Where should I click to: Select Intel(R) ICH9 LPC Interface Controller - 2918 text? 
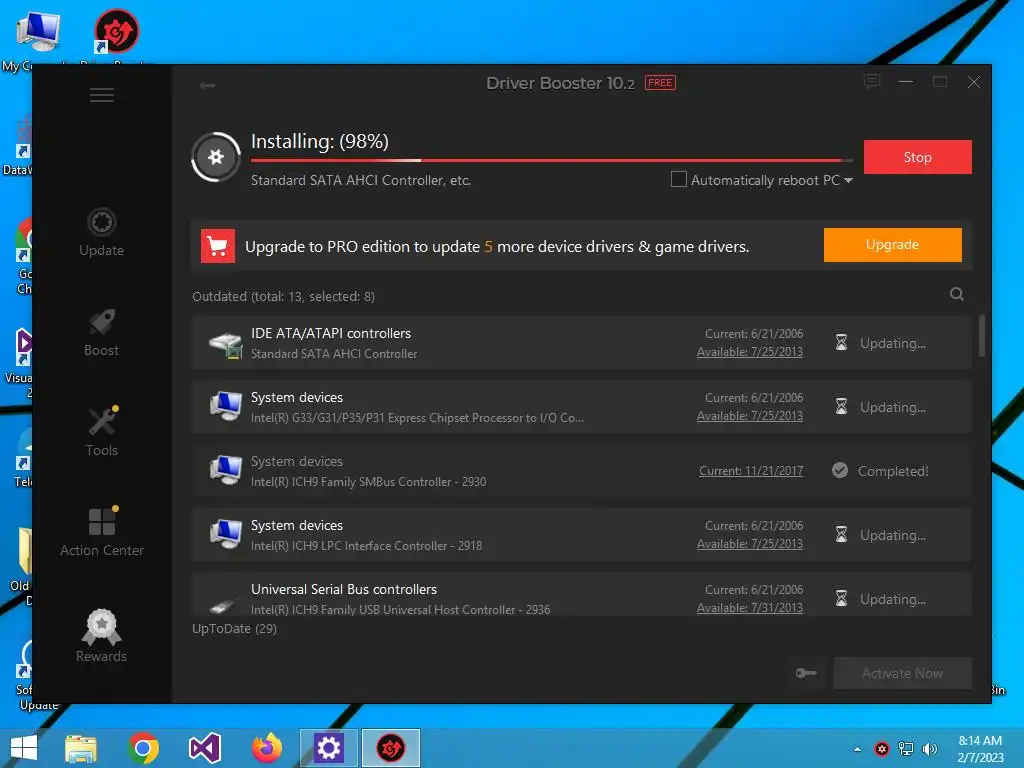click(x=366, y=546)
